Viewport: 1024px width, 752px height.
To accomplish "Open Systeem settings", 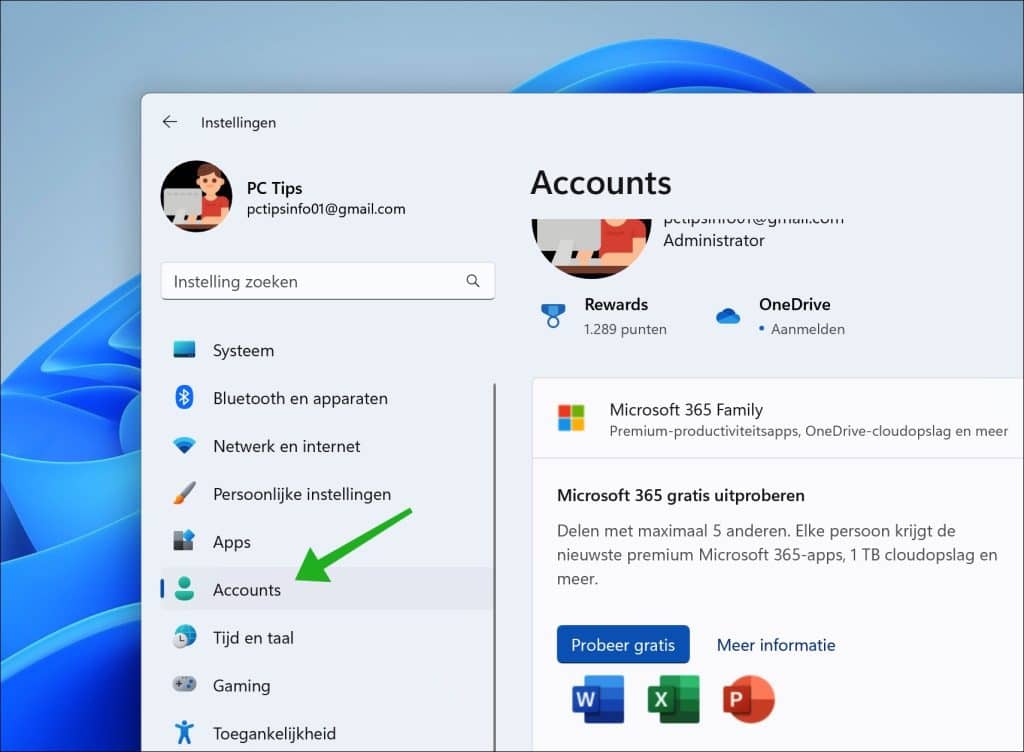I will (x=327, y=351).
